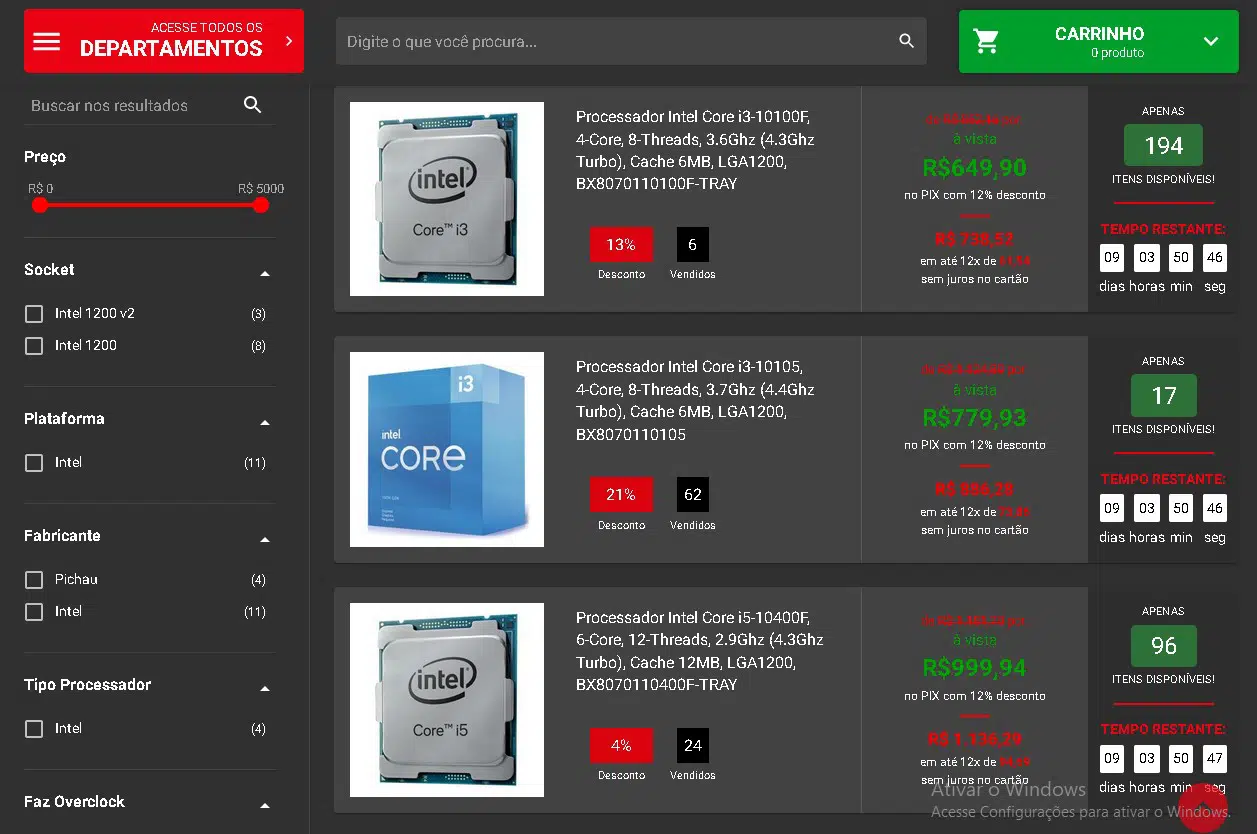
Task: Open the DEPARTAMENTOS red button
Action: pyautogui.click(x=164, y=41)
